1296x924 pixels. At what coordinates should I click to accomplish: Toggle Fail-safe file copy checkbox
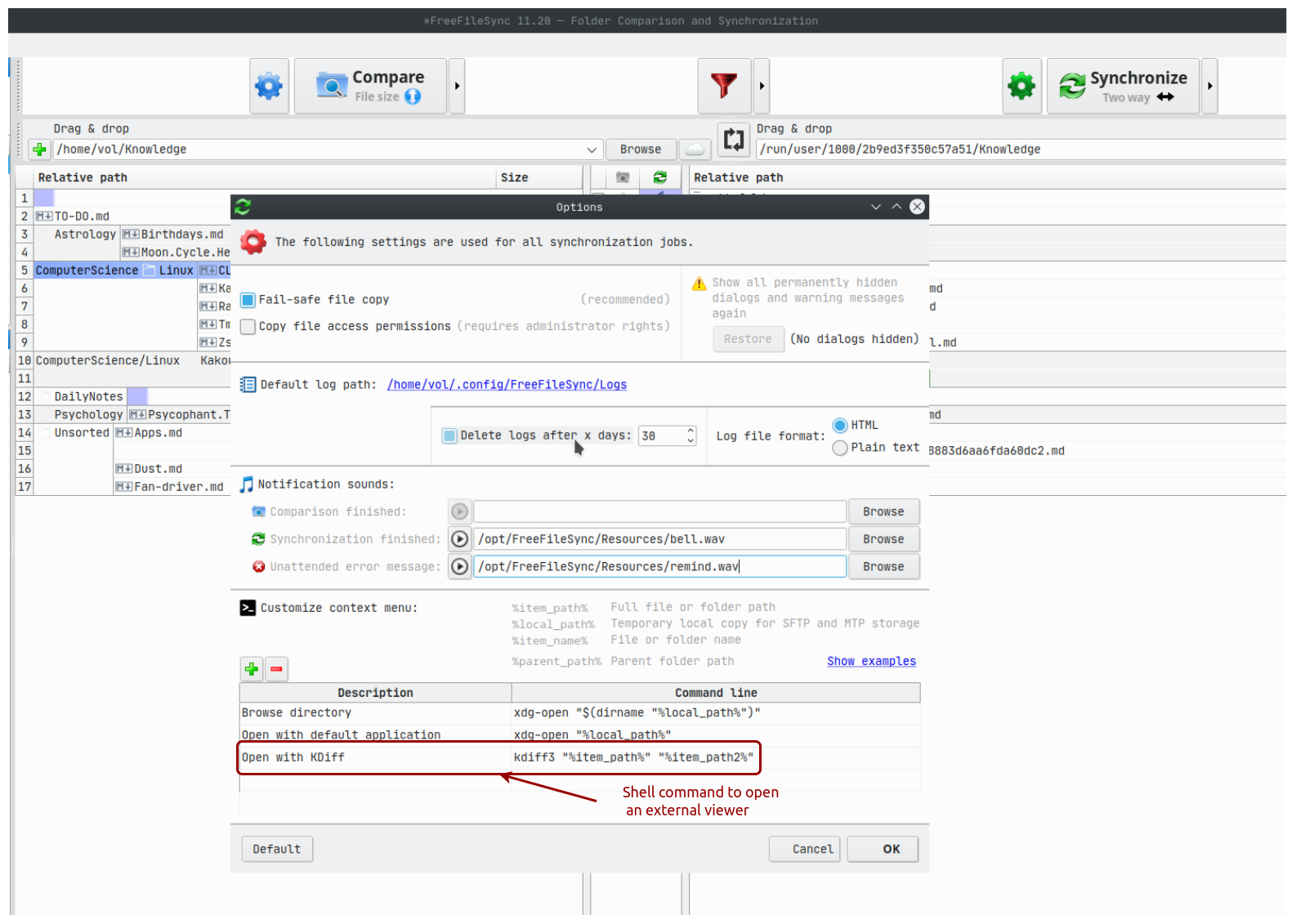click(248, 300)
